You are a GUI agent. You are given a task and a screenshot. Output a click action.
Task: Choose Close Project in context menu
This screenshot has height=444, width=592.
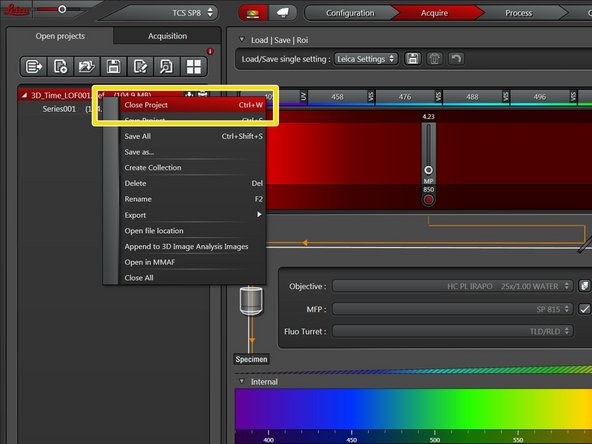[x=193, y=105]
